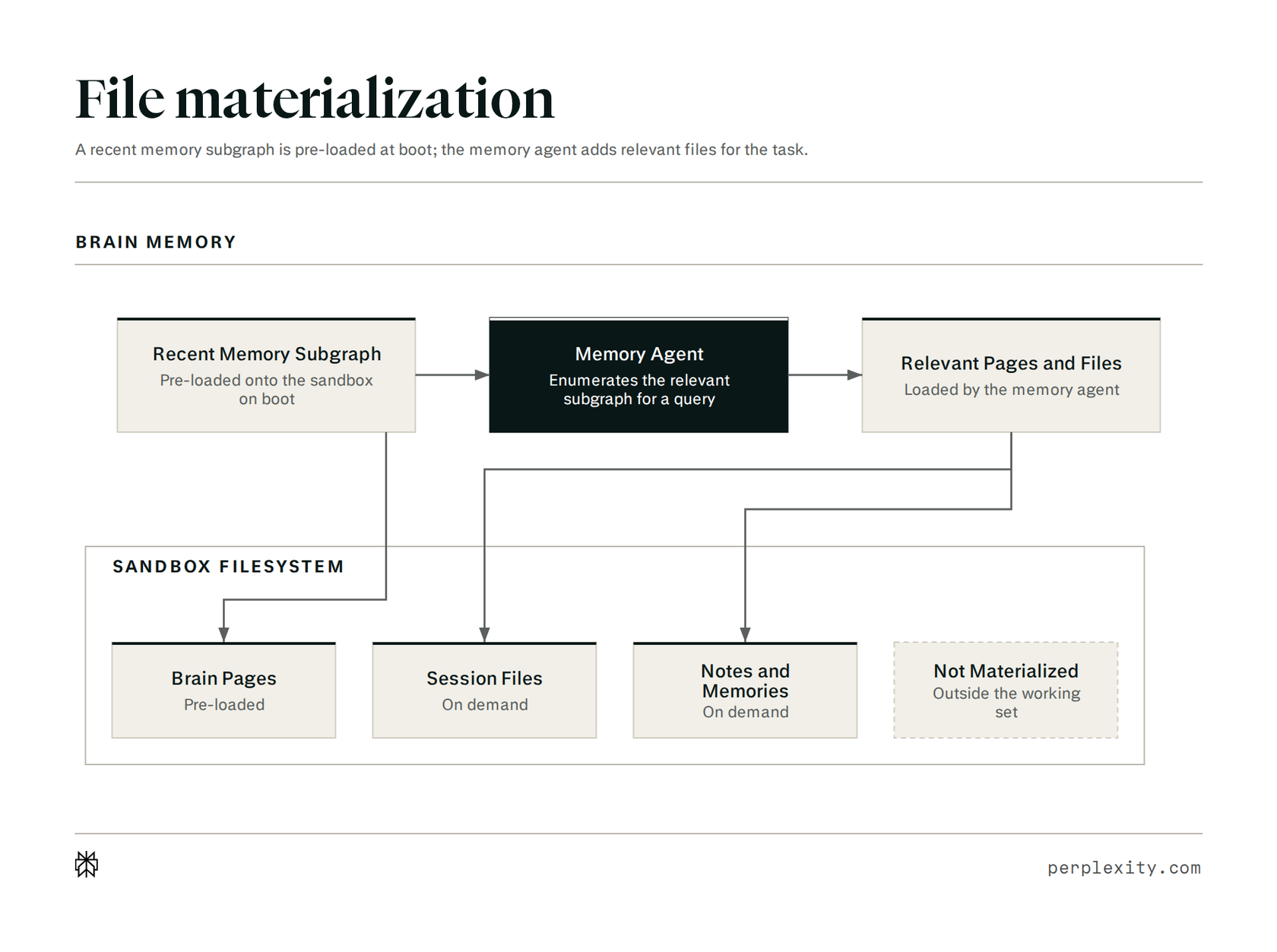1277x952 pixels.
Task: Click the File materialization title
Action: click(315, 99)
